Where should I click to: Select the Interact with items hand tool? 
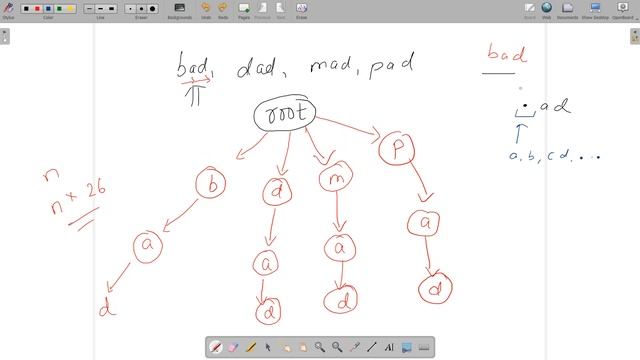tap(285, 347)
